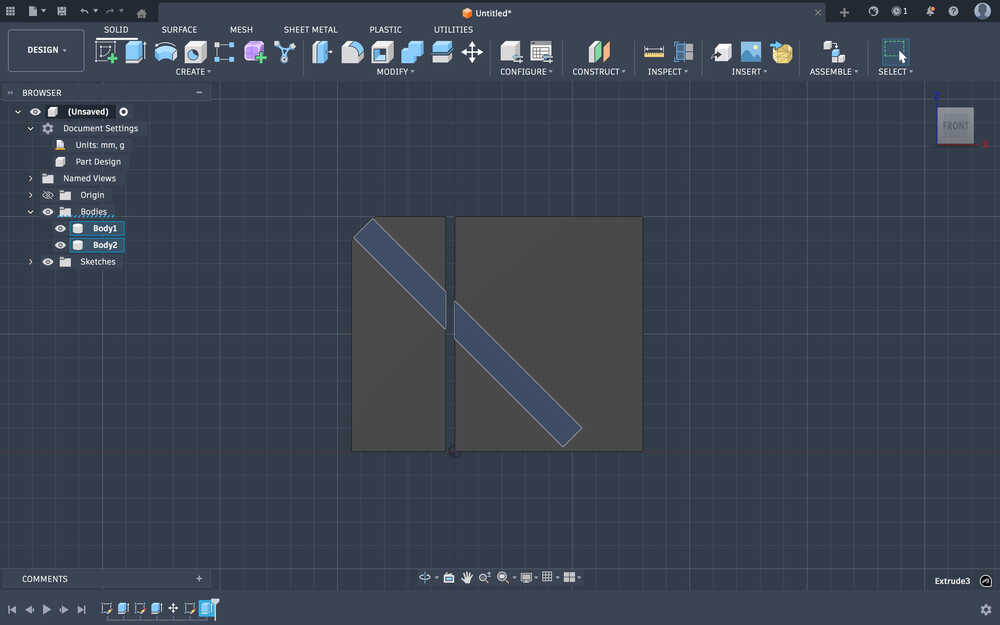
Task: Click the activate component radio button
Action: pos(124,112)
